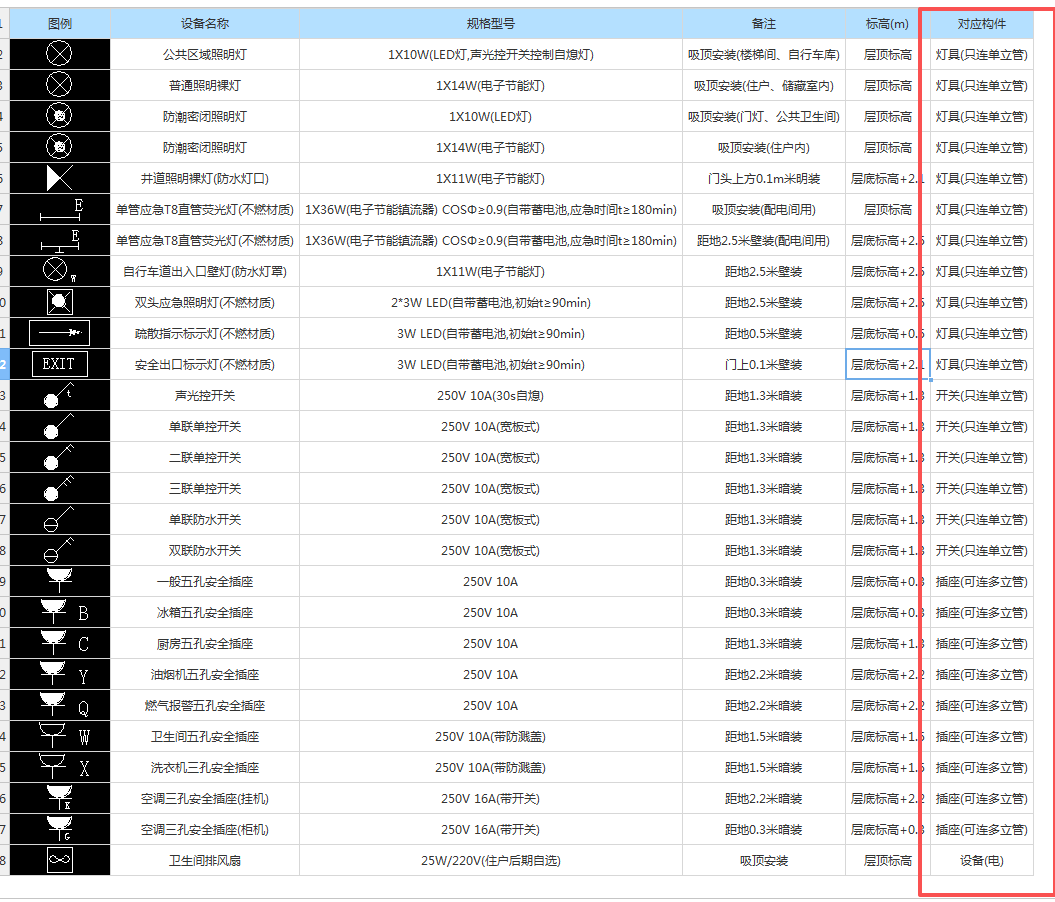Select the 双头应急照明灯 legend symbol

(x=59, y=302)
